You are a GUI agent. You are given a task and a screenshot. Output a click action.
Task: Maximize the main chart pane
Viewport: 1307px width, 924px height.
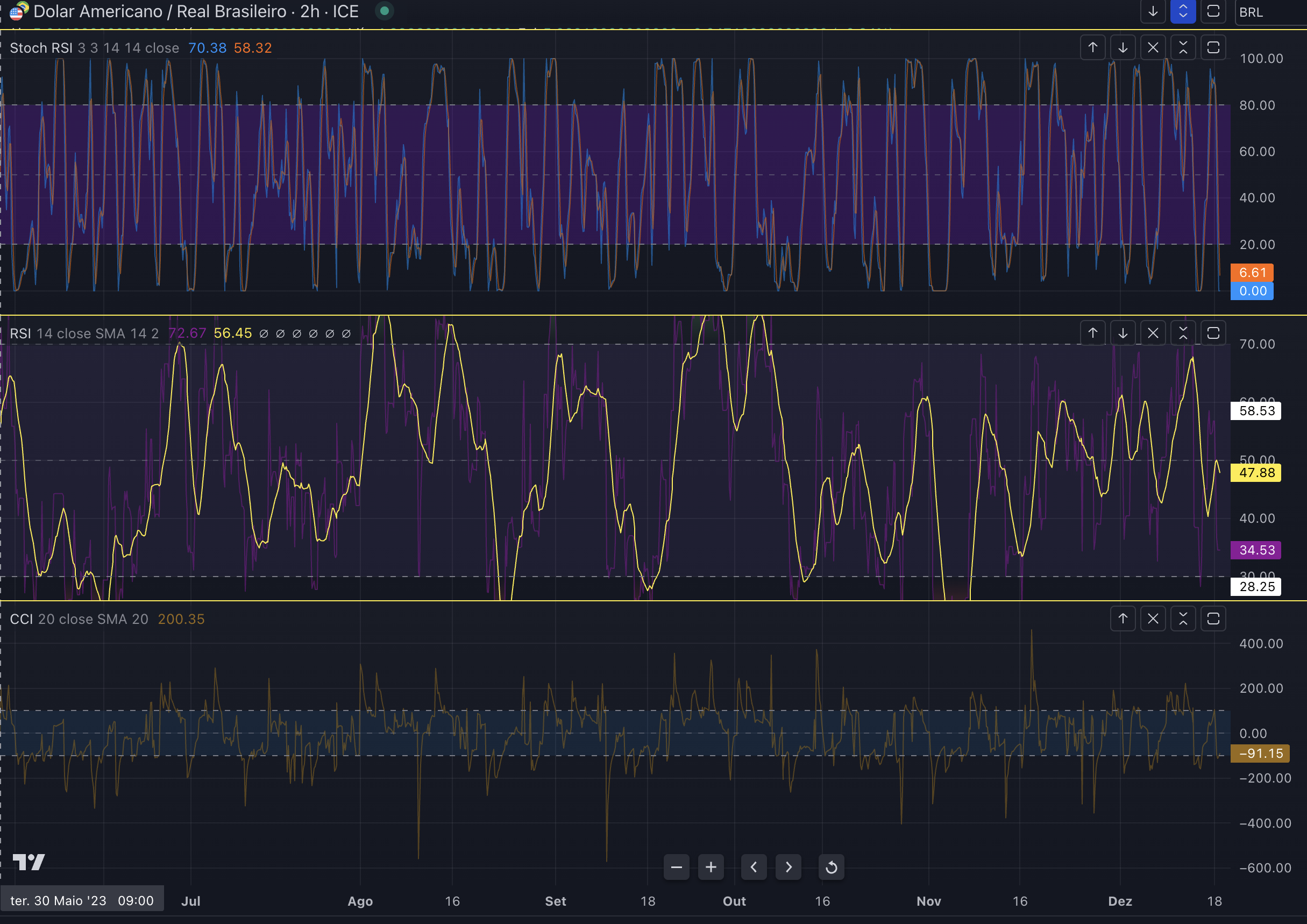(1213, 11)
